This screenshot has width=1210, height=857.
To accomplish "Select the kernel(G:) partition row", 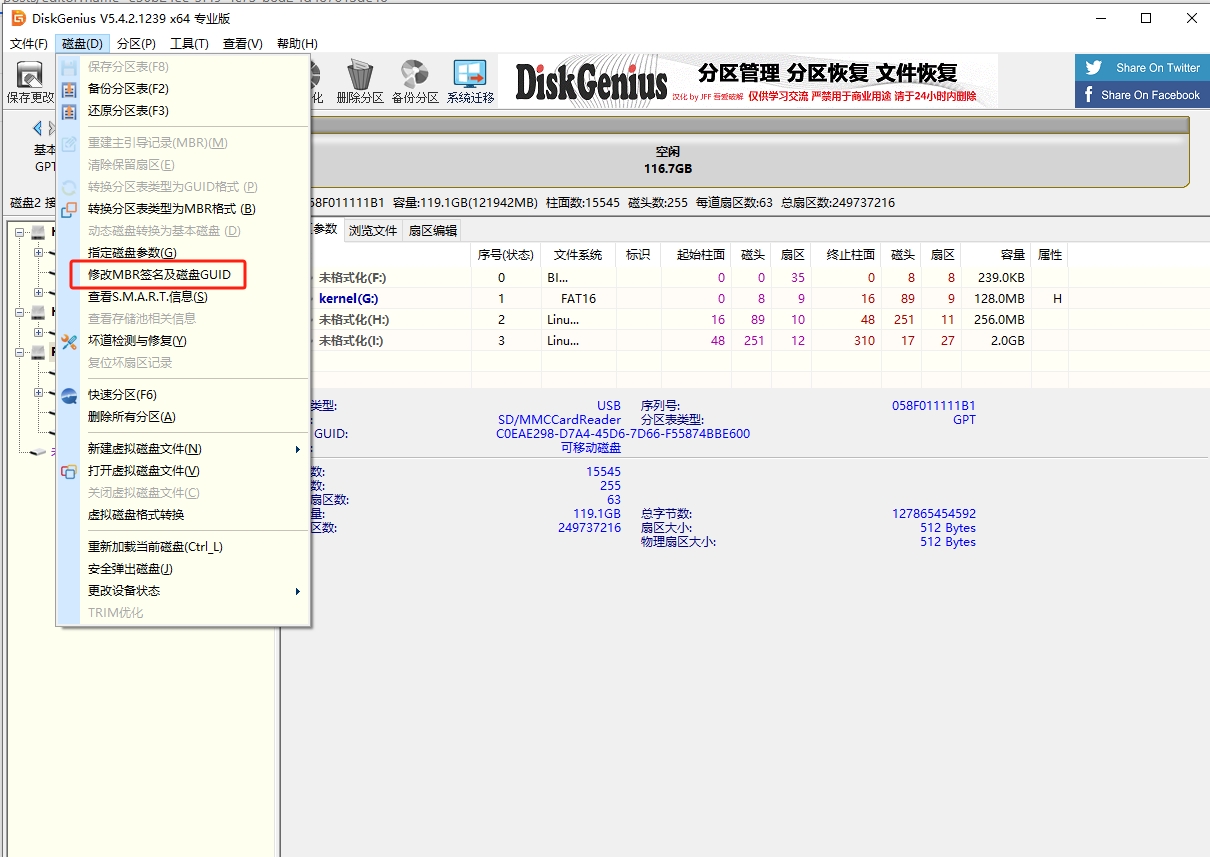I will (690, 299).
